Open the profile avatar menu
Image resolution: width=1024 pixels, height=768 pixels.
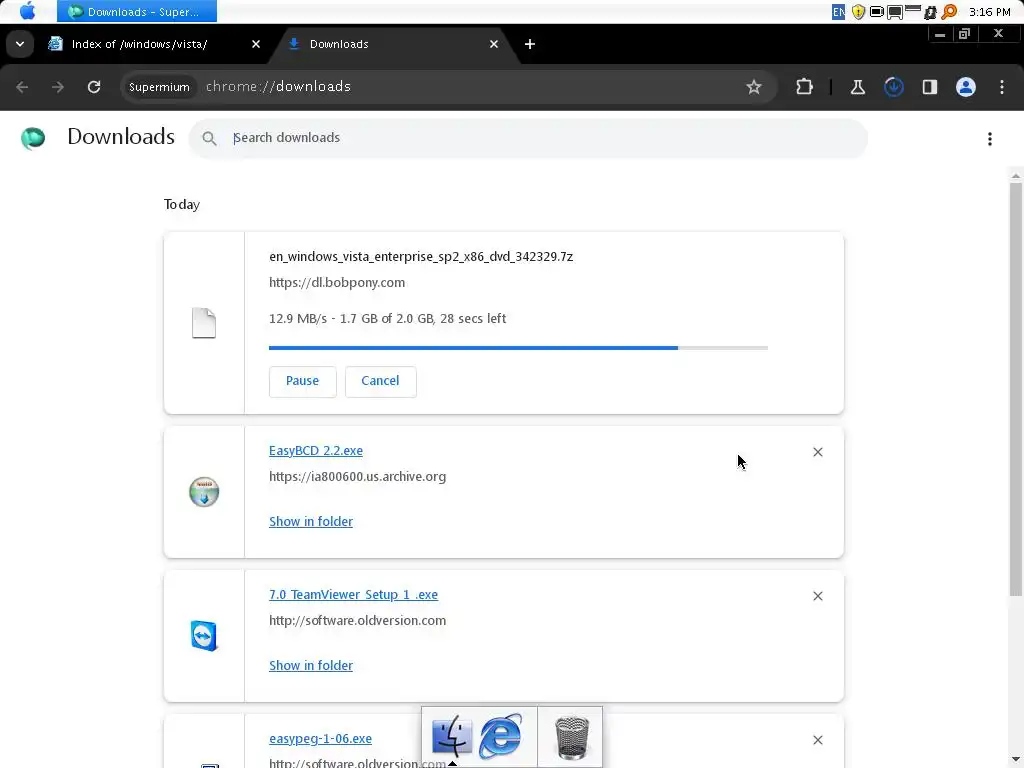[966, 87]
